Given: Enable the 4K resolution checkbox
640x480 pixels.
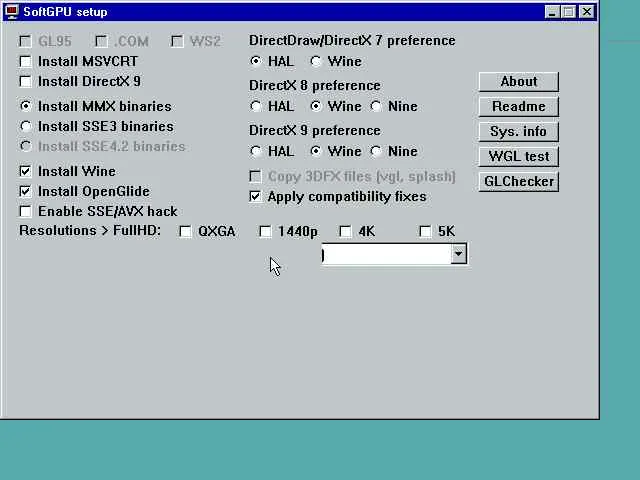Looking at the screenshot, I should tap(345, 231).
